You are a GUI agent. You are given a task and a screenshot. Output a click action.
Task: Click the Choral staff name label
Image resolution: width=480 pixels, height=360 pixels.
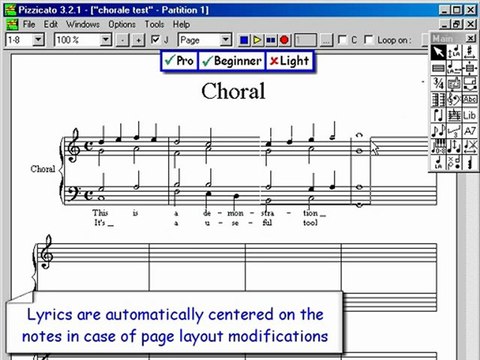click(43, 169)
